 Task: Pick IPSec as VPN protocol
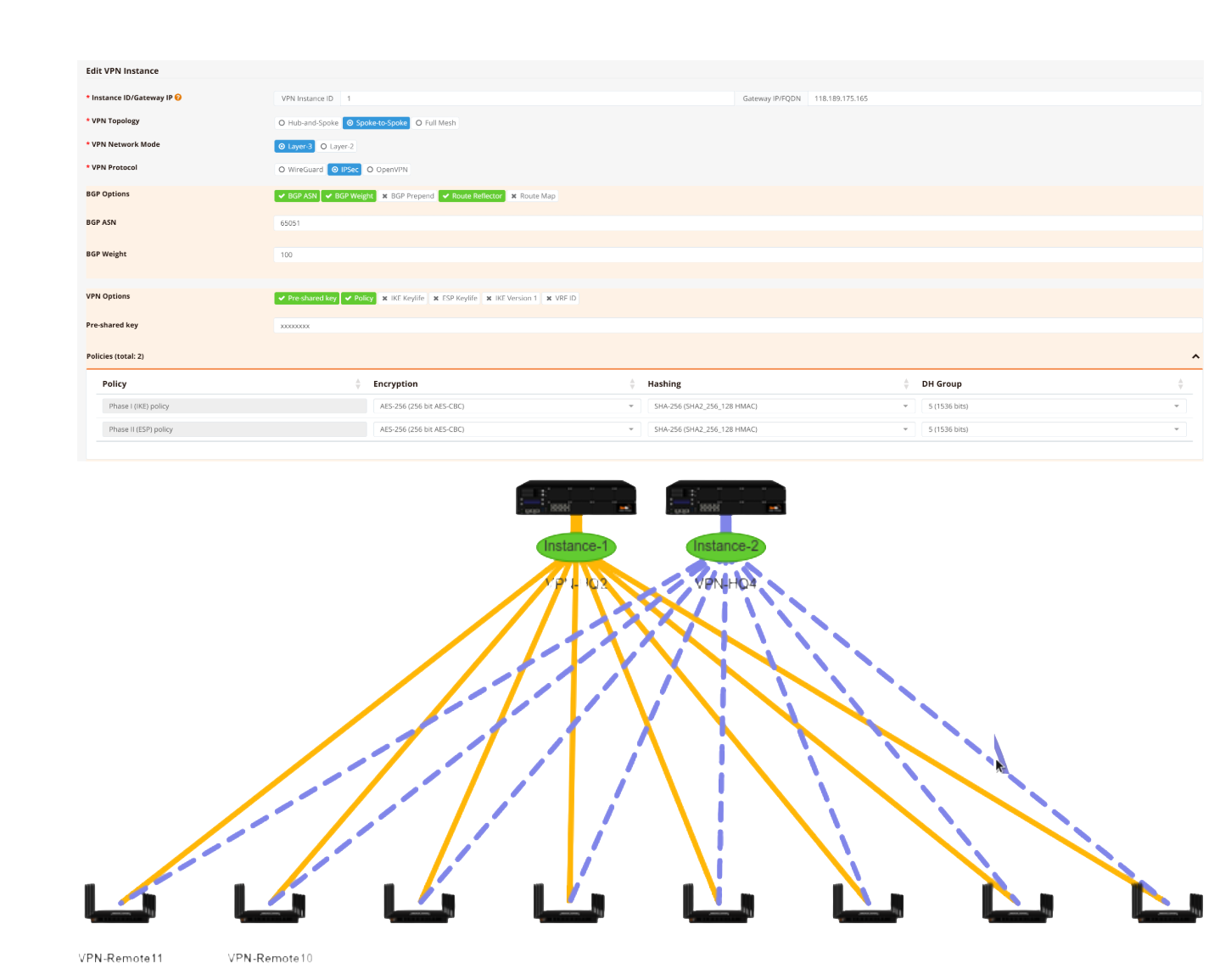[x=345, y=170]
